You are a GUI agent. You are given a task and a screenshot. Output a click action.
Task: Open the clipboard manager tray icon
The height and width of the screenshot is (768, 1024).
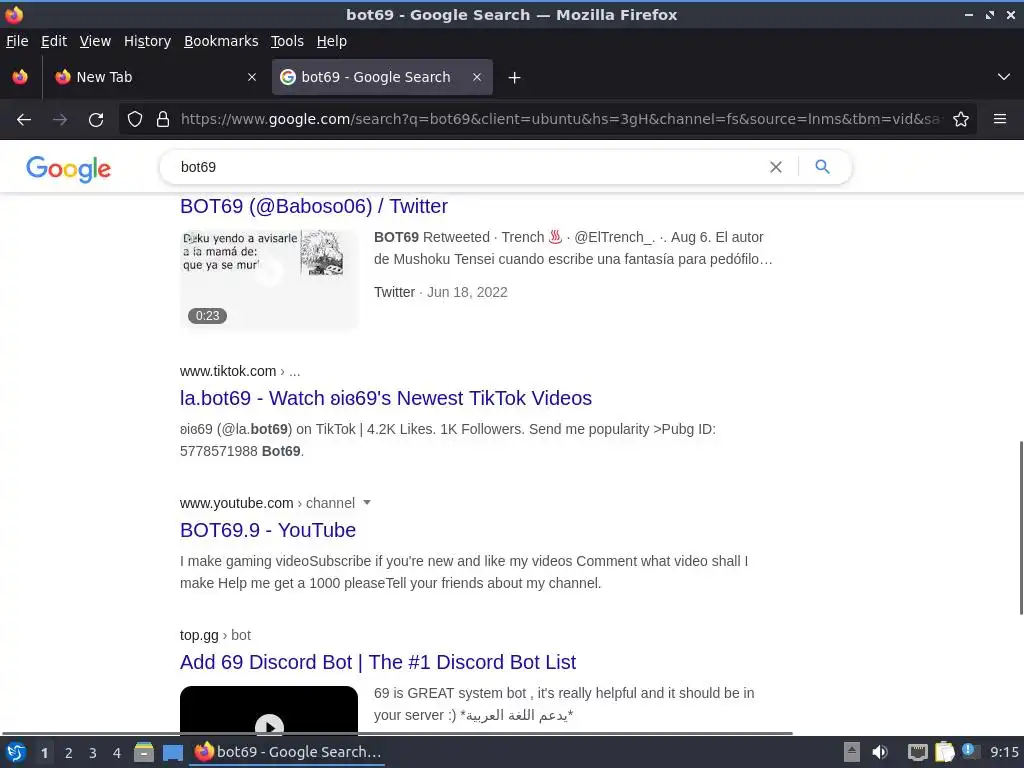[944, 752]
